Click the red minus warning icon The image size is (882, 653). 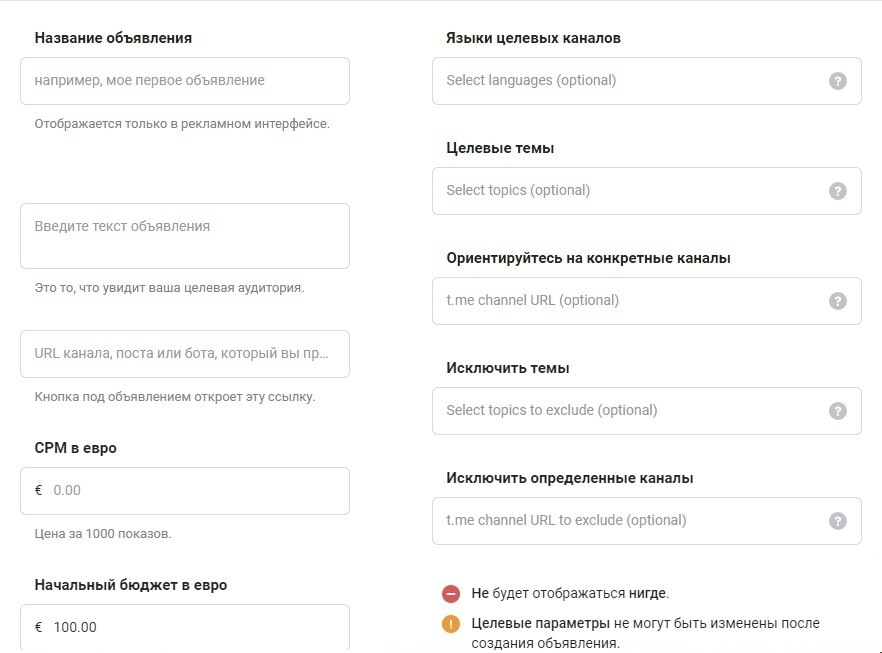click(x=451, y=594)
